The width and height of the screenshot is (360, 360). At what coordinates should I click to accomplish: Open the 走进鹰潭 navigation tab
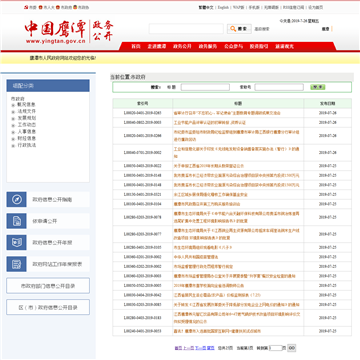157,46
